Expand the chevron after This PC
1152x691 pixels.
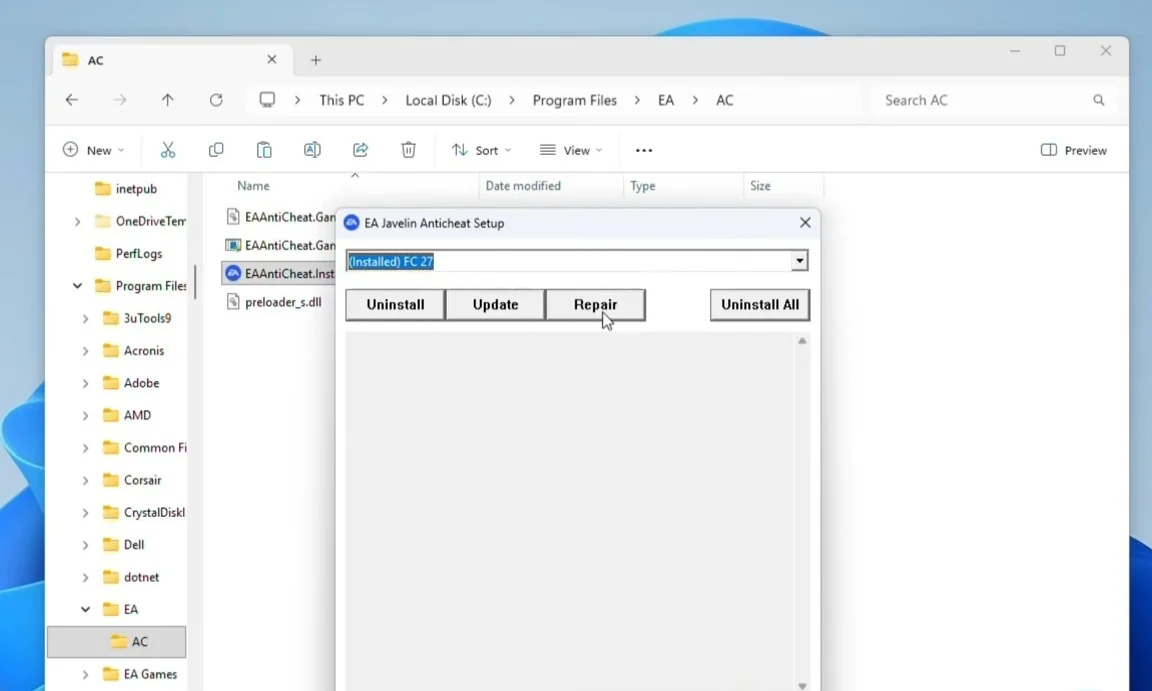click(384, 101)
